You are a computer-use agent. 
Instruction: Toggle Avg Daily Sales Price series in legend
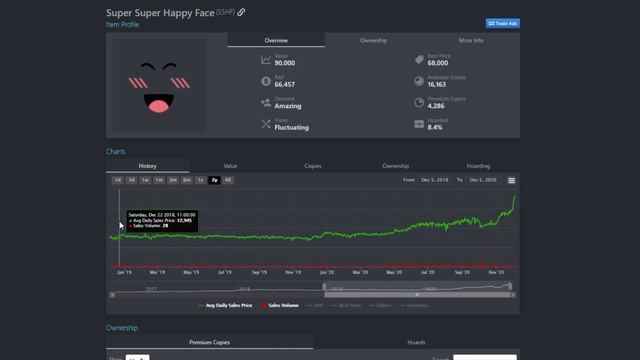(x=225, y=305)
